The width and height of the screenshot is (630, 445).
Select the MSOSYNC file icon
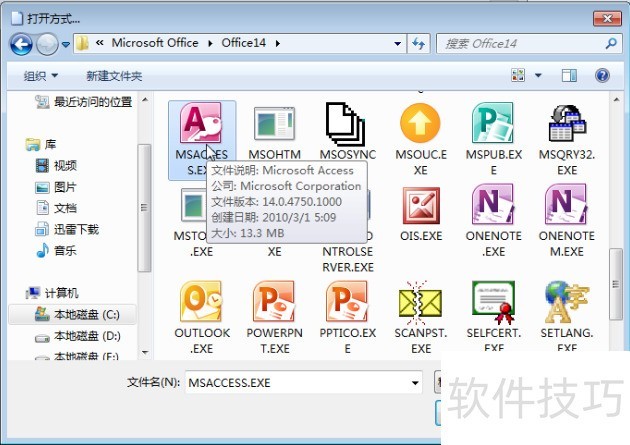click(346, 124)
